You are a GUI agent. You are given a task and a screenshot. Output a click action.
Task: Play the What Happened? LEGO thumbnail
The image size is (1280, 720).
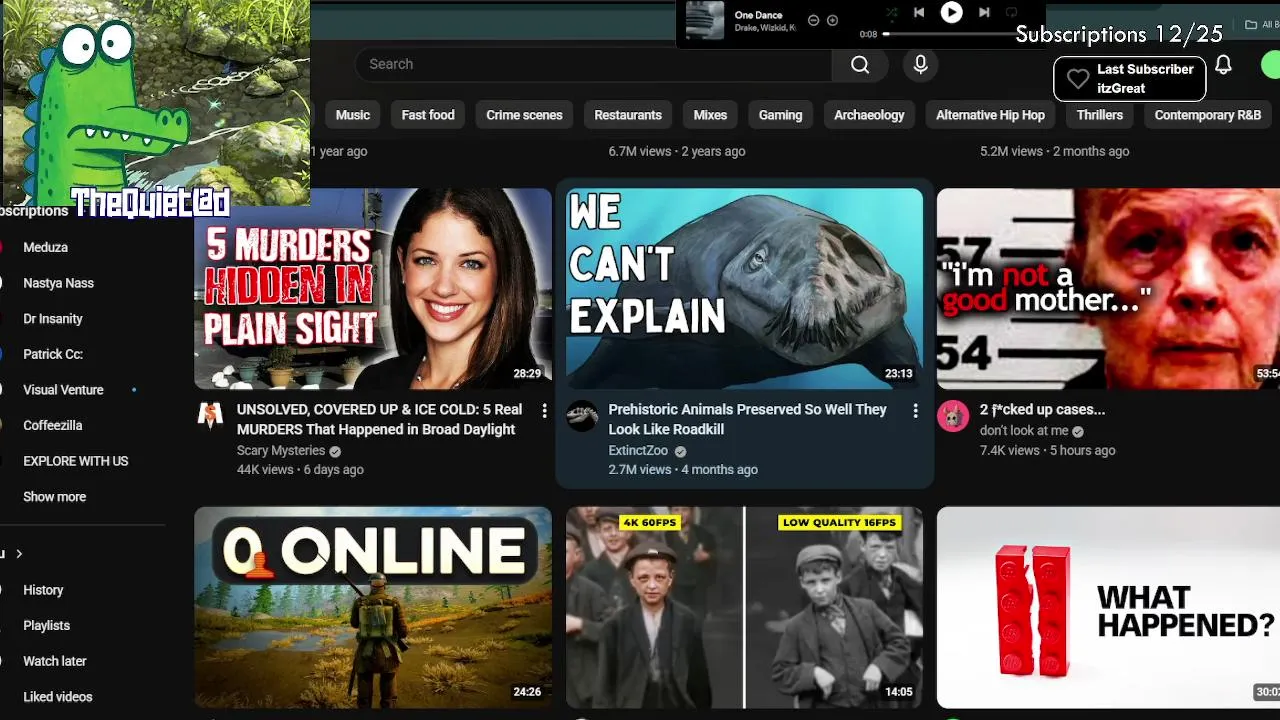[x=1108, y=607]
